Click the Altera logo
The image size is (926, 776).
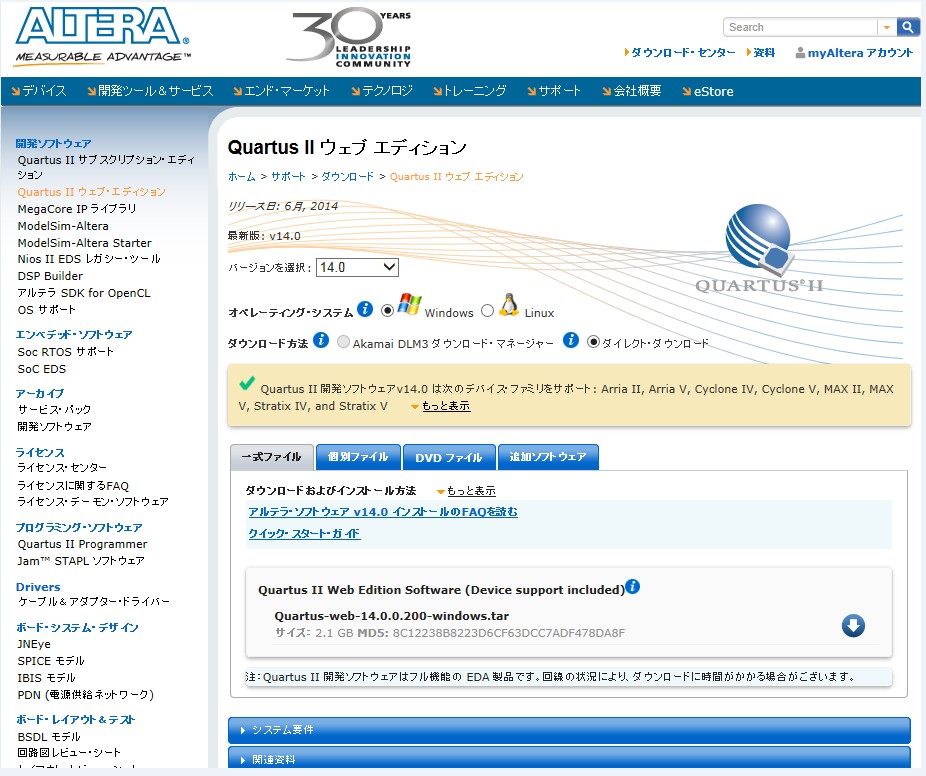(x=103, y=35)
